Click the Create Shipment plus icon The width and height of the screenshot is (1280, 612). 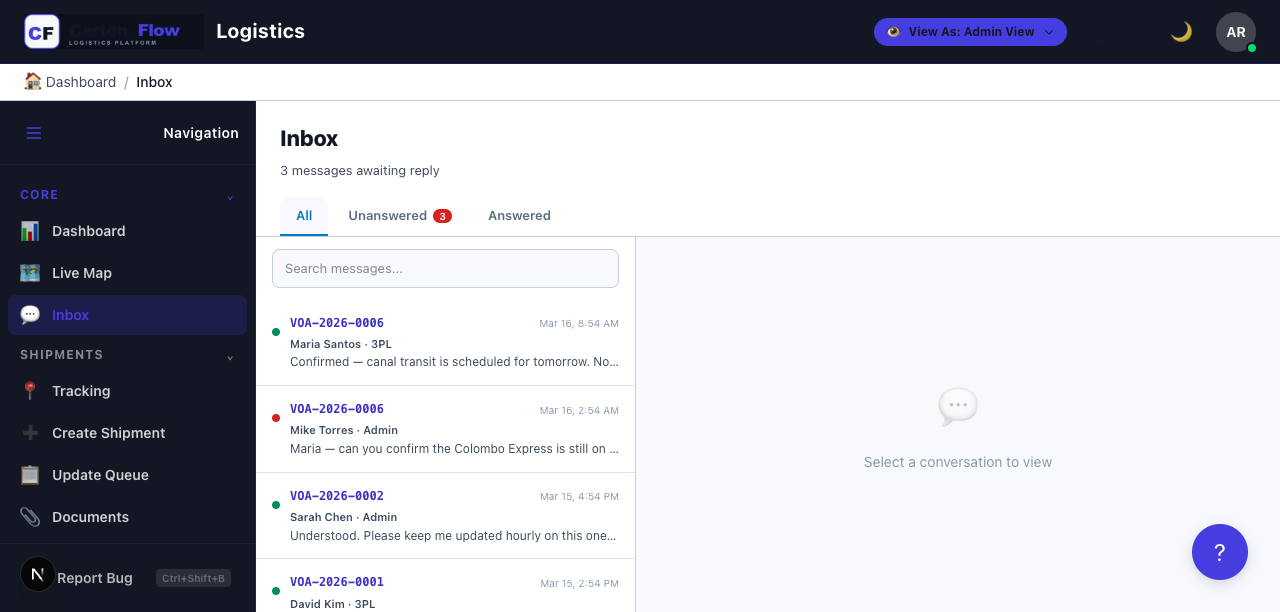30,433
